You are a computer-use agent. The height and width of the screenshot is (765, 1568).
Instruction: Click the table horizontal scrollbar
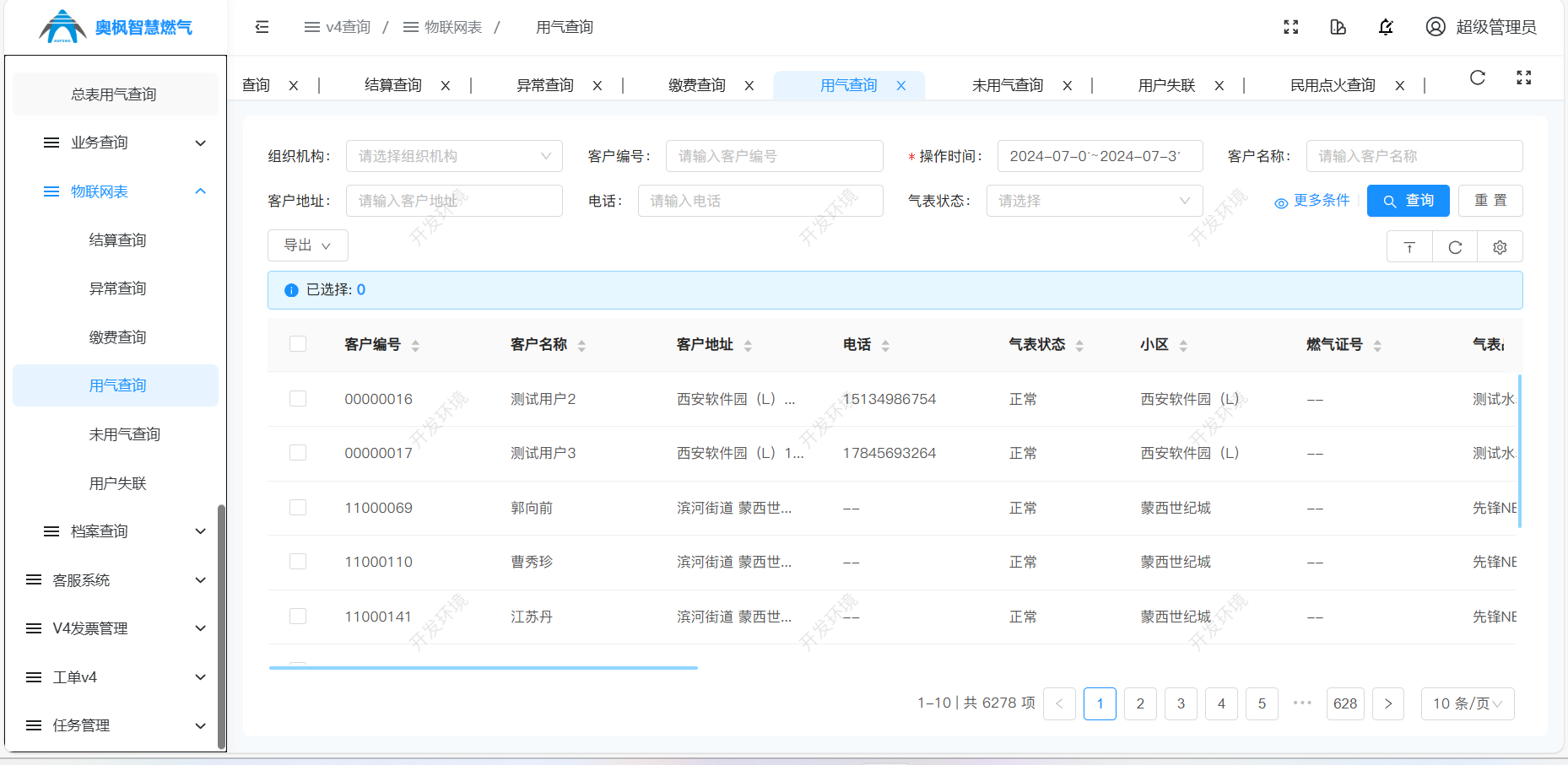[x=484, y=668]
